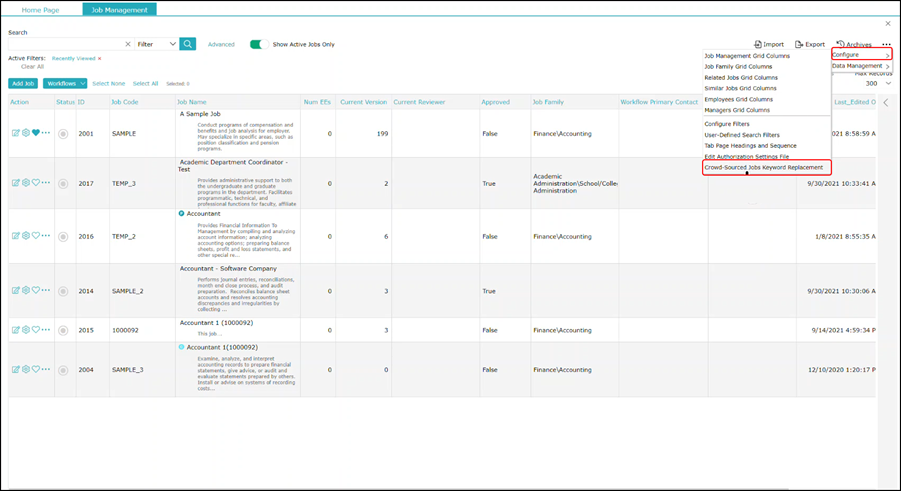Click SAMPLE_2 job code cell
This screenshot has height=491, width=901.
[x=128, y=291]
